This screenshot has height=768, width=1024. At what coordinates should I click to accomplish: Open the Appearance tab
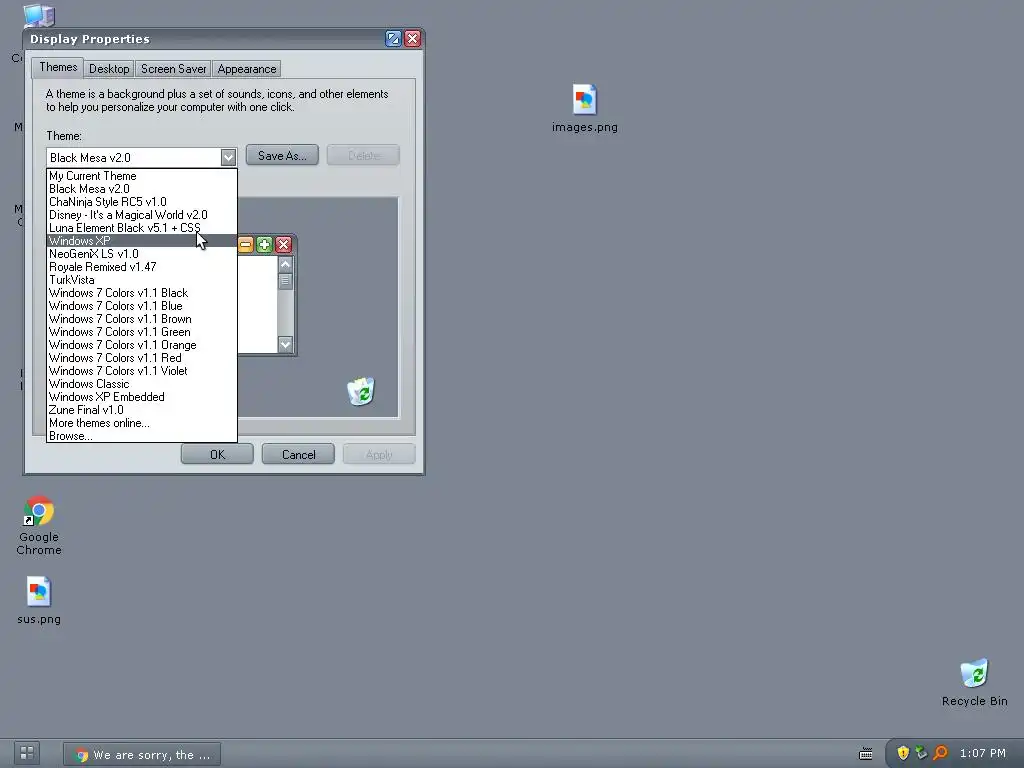click(x=247, y=69)
